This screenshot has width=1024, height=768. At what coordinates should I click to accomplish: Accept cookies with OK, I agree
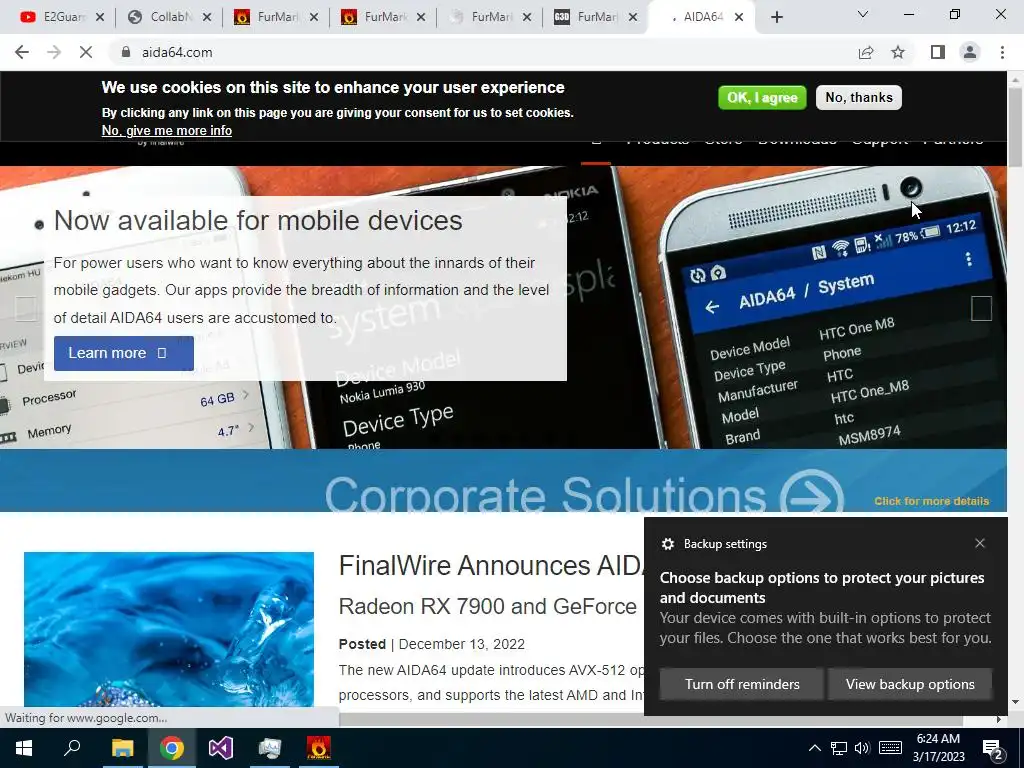(x=762, y=97)
